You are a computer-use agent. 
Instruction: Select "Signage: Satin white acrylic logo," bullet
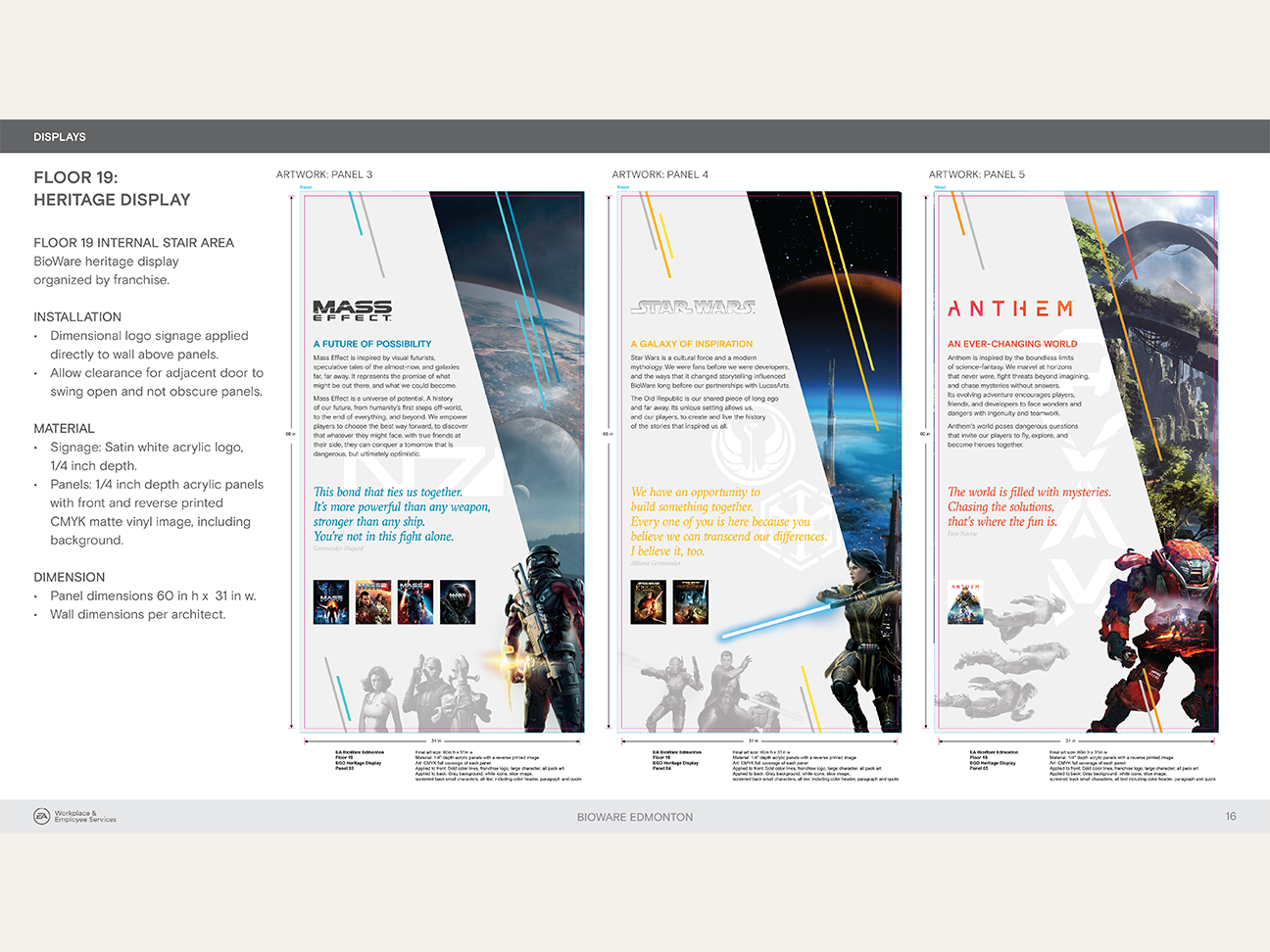click(x=147, y=448)
